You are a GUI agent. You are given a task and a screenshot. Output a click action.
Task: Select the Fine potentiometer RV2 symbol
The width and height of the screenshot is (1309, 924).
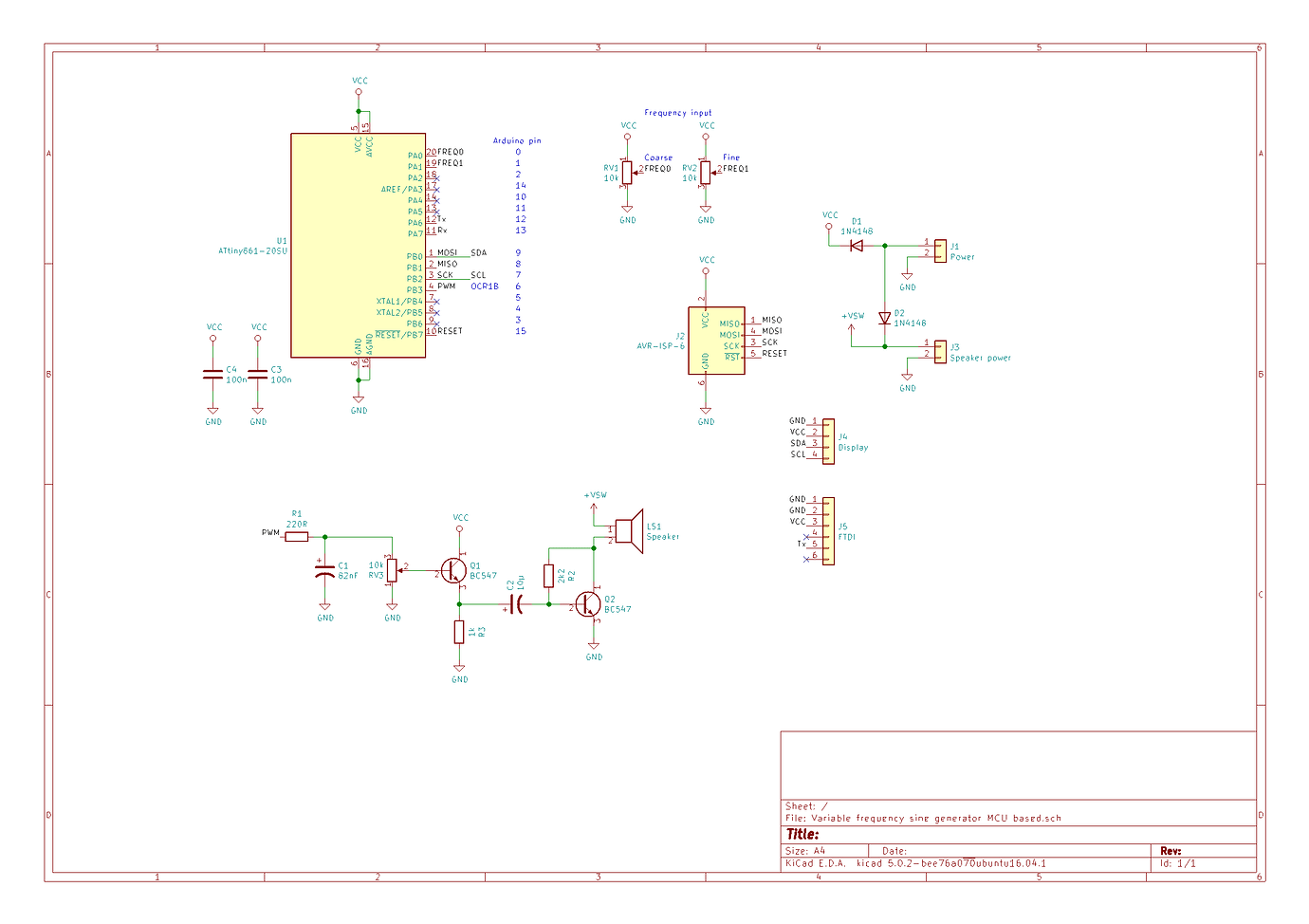(x=705, y=171)
